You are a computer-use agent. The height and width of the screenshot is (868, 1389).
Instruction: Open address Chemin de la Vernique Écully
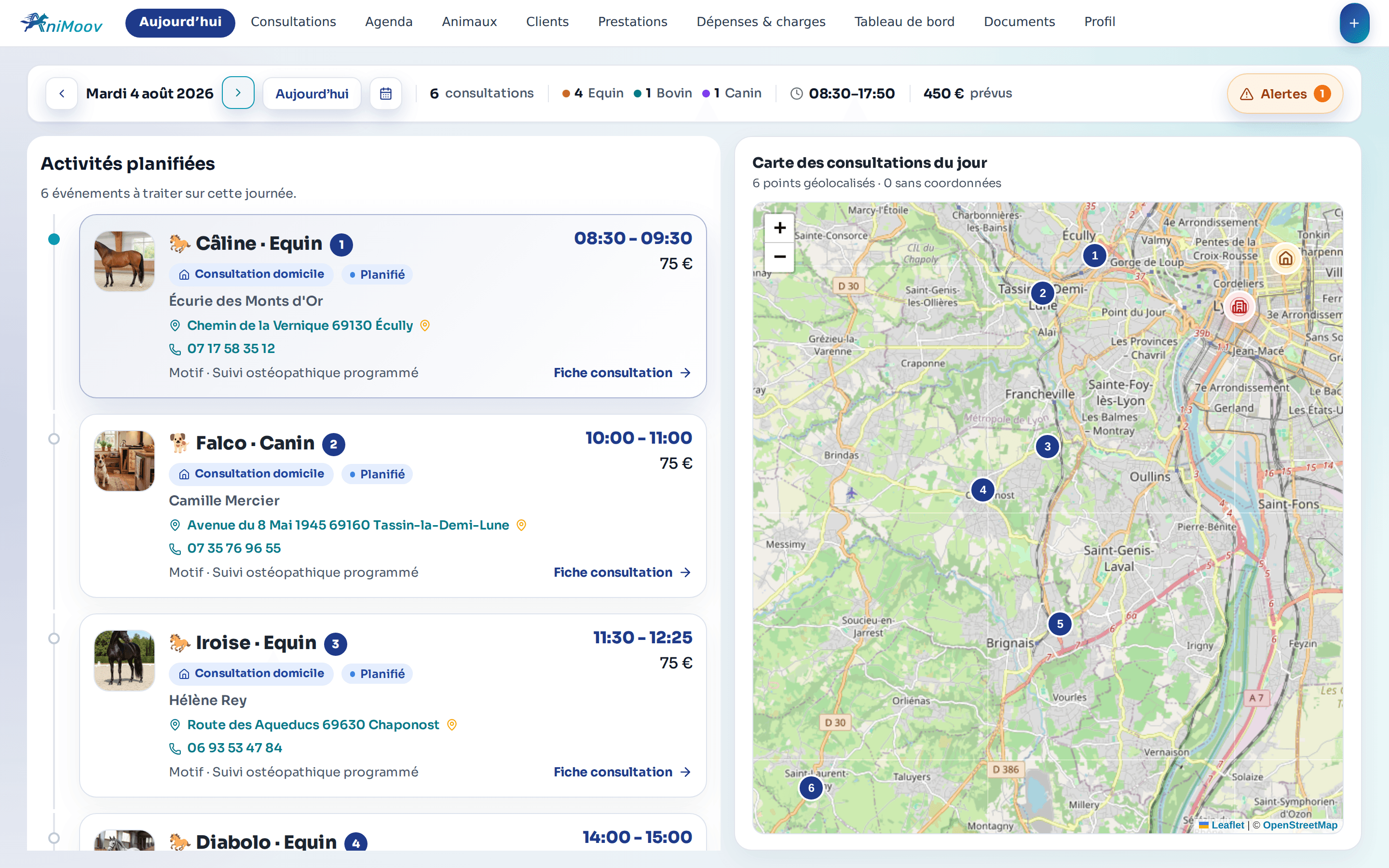click(x=300, y=325)
